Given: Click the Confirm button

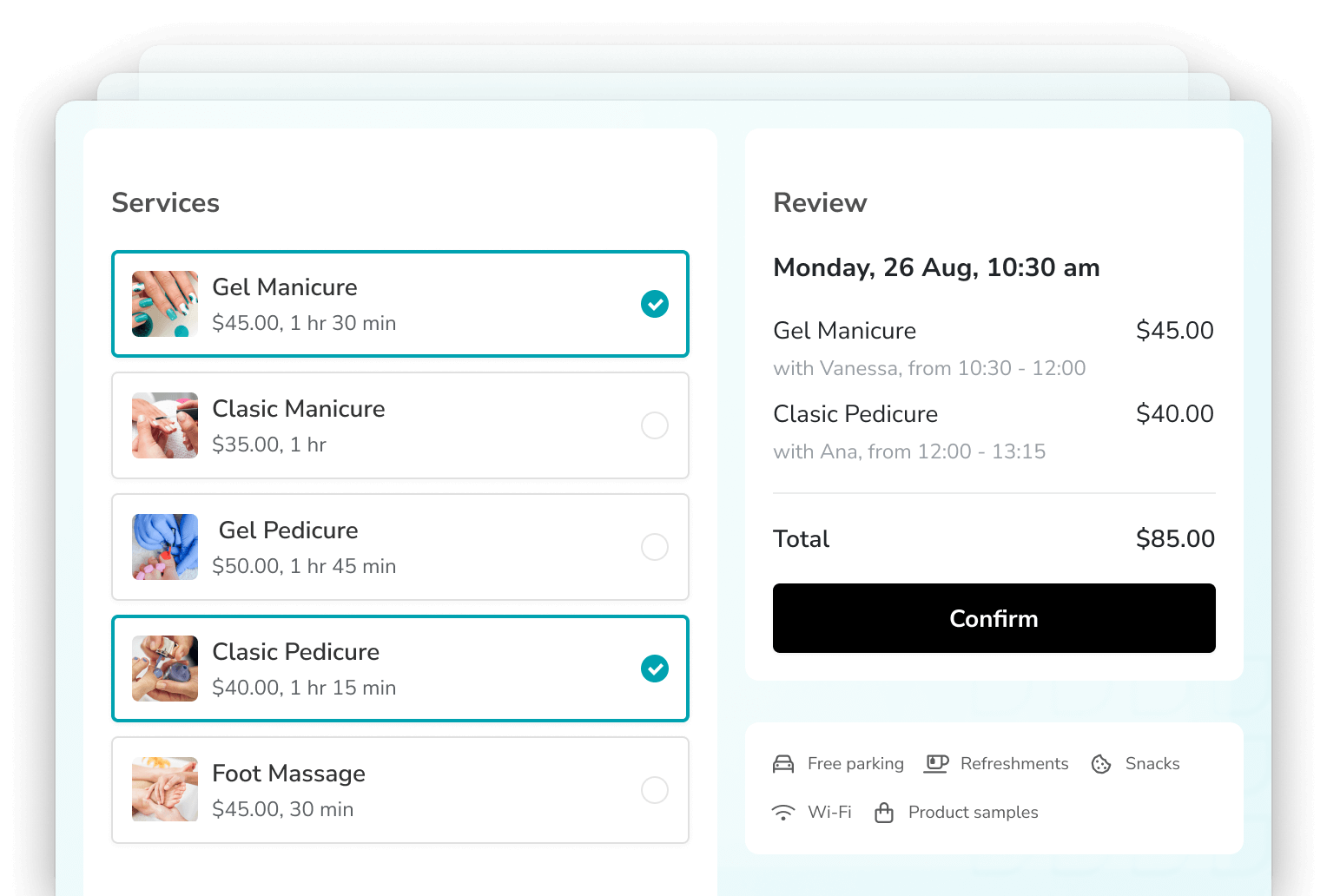Looking at the screenshot, I should point(994,618).
